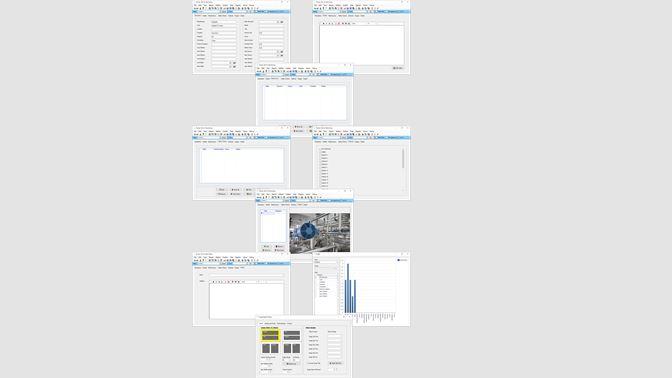Click inside the empty table with six column headers

click(305, 102)
